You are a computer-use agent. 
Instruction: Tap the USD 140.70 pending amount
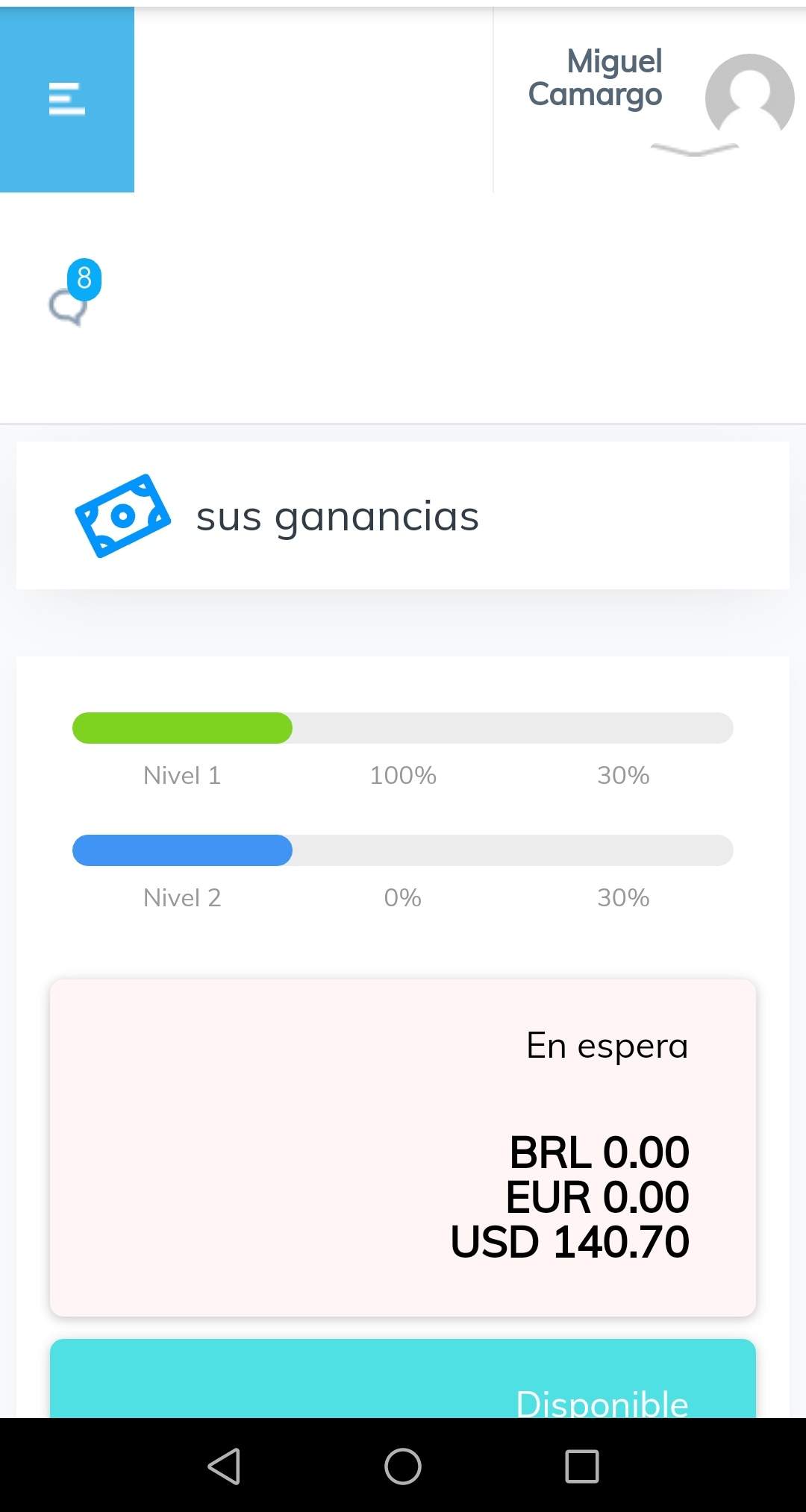pos(570,1242)
